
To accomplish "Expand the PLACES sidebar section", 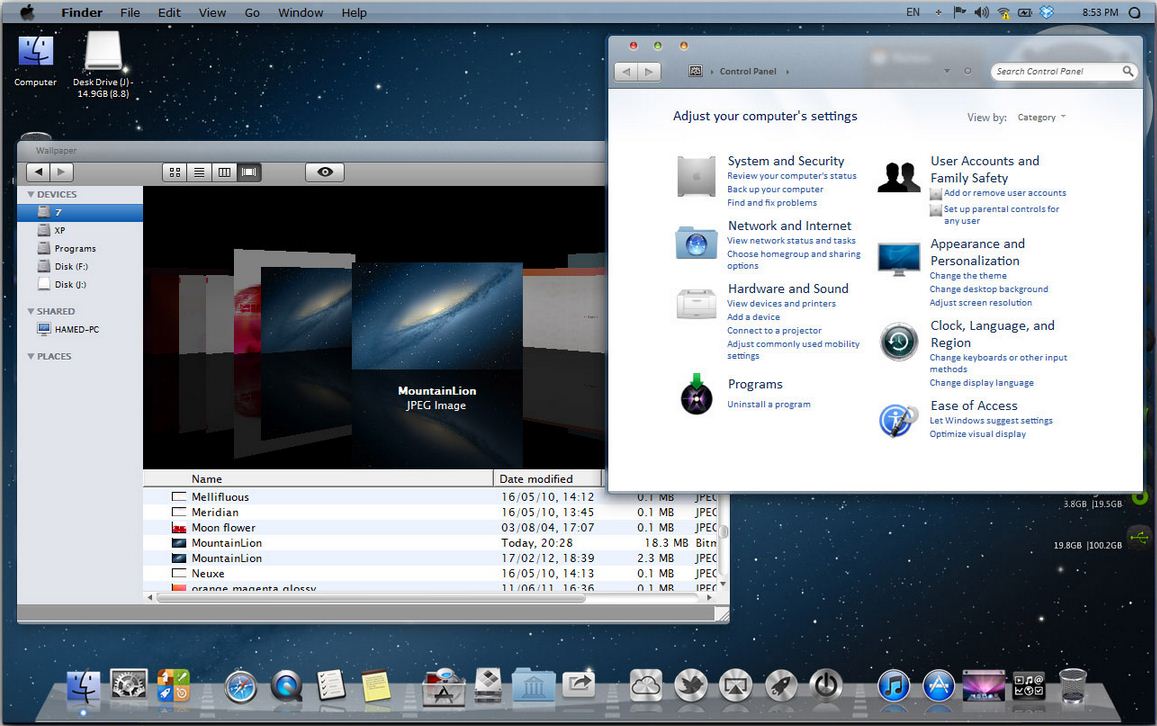I will click(x=31, y=356).
